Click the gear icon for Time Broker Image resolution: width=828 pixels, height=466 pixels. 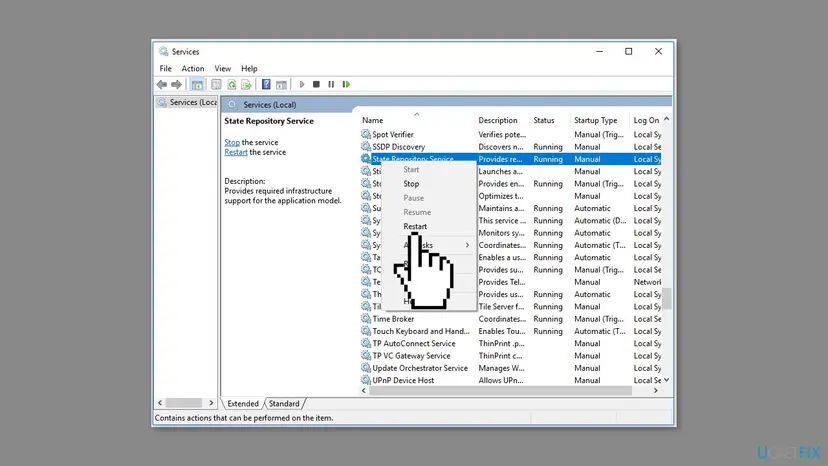coord(365,319)
